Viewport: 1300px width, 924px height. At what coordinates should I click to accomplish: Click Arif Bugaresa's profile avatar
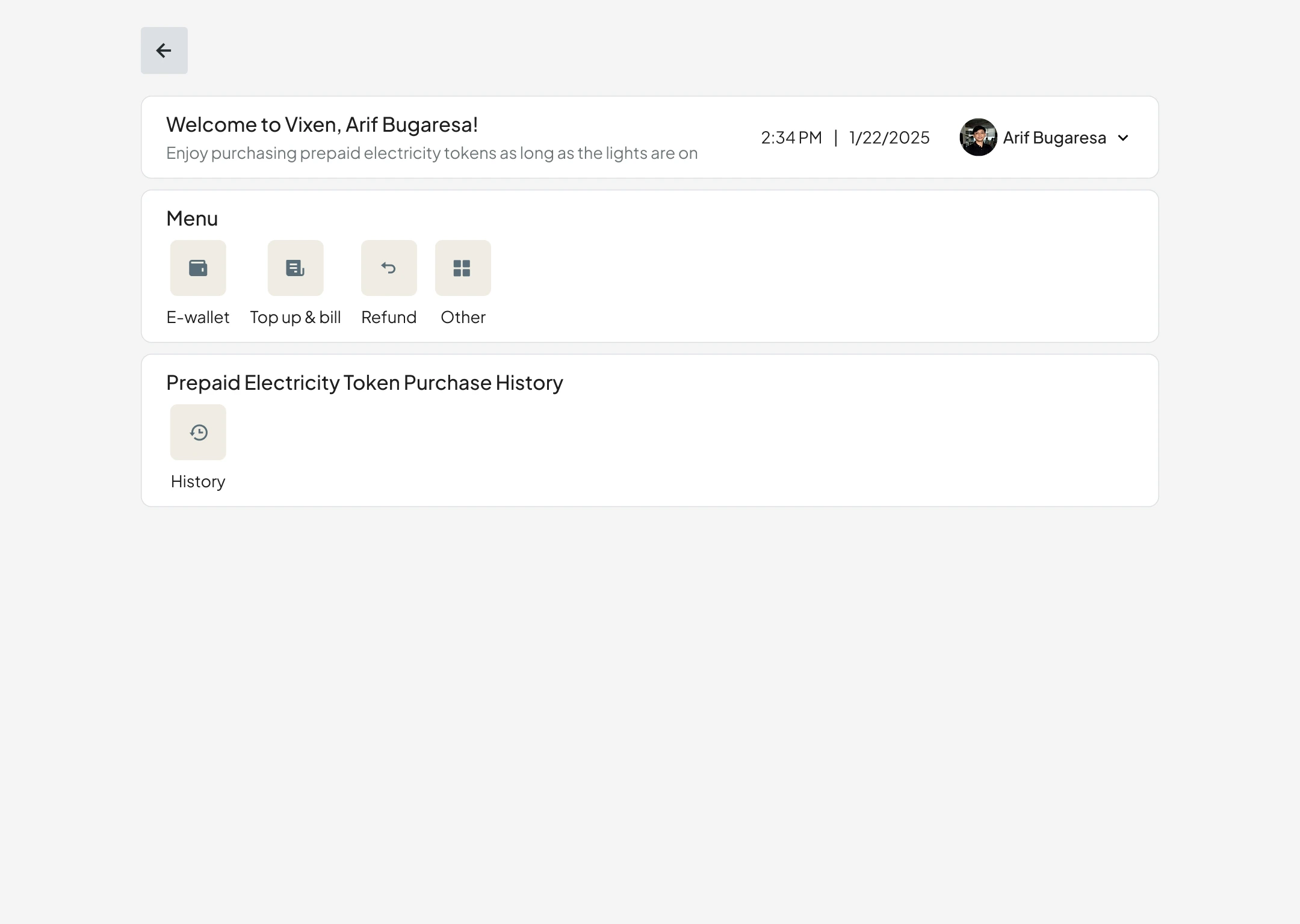click(x=978, y=137)
